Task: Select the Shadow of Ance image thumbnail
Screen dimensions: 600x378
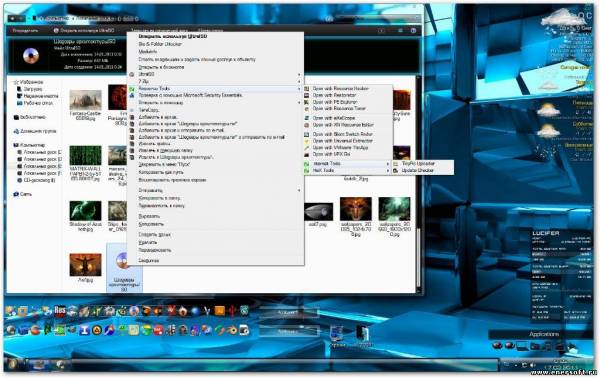Action: tap(85, 211)
